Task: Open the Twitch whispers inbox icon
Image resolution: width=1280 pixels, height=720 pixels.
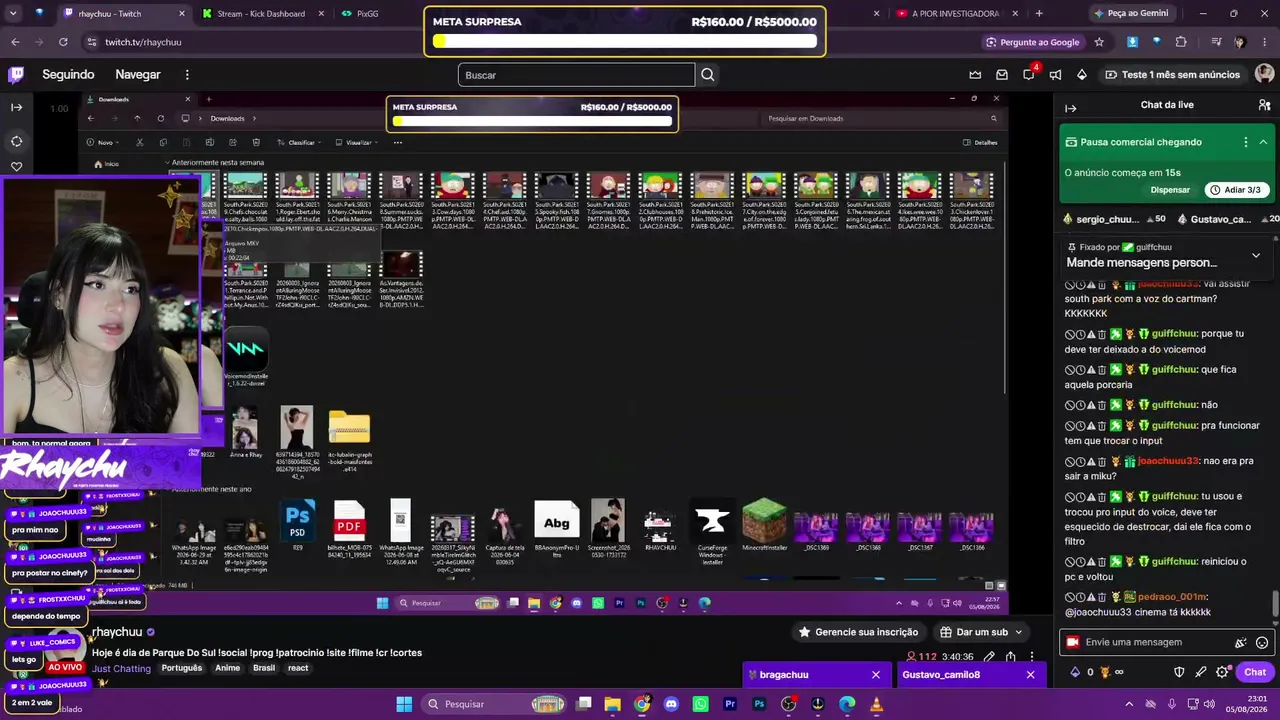Action: (x=1002, y=75)
